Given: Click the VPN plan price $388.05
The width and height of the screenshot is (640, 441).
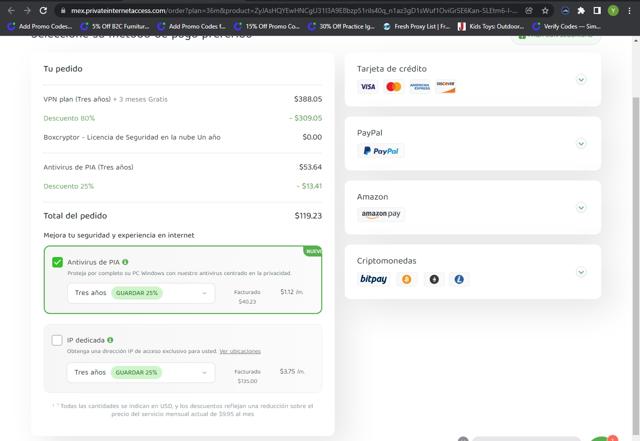Looking at the screenshot, I should pos(308,99).
